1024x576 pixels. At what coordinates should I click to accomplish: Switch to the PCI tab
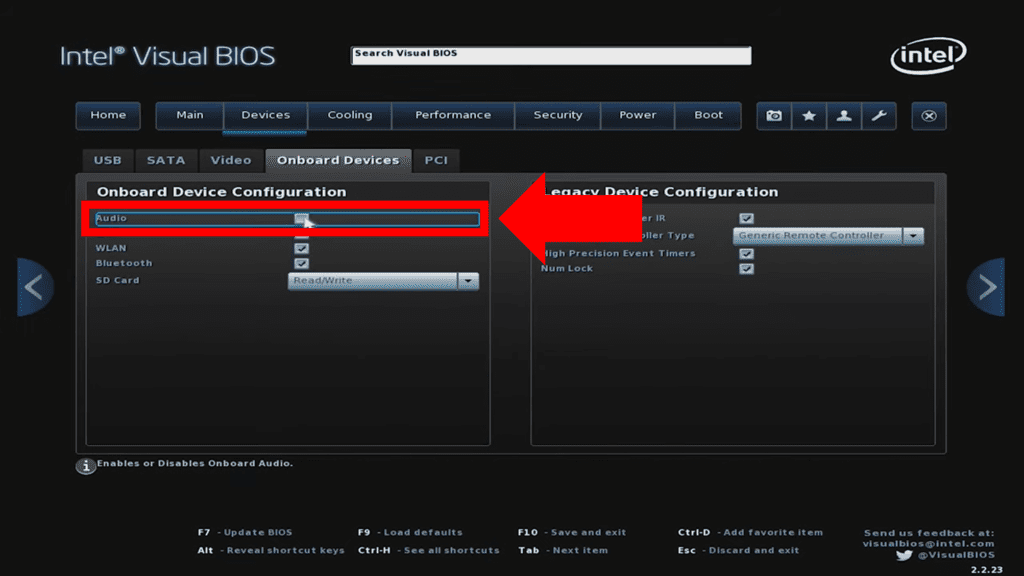[x=436, y=161]
